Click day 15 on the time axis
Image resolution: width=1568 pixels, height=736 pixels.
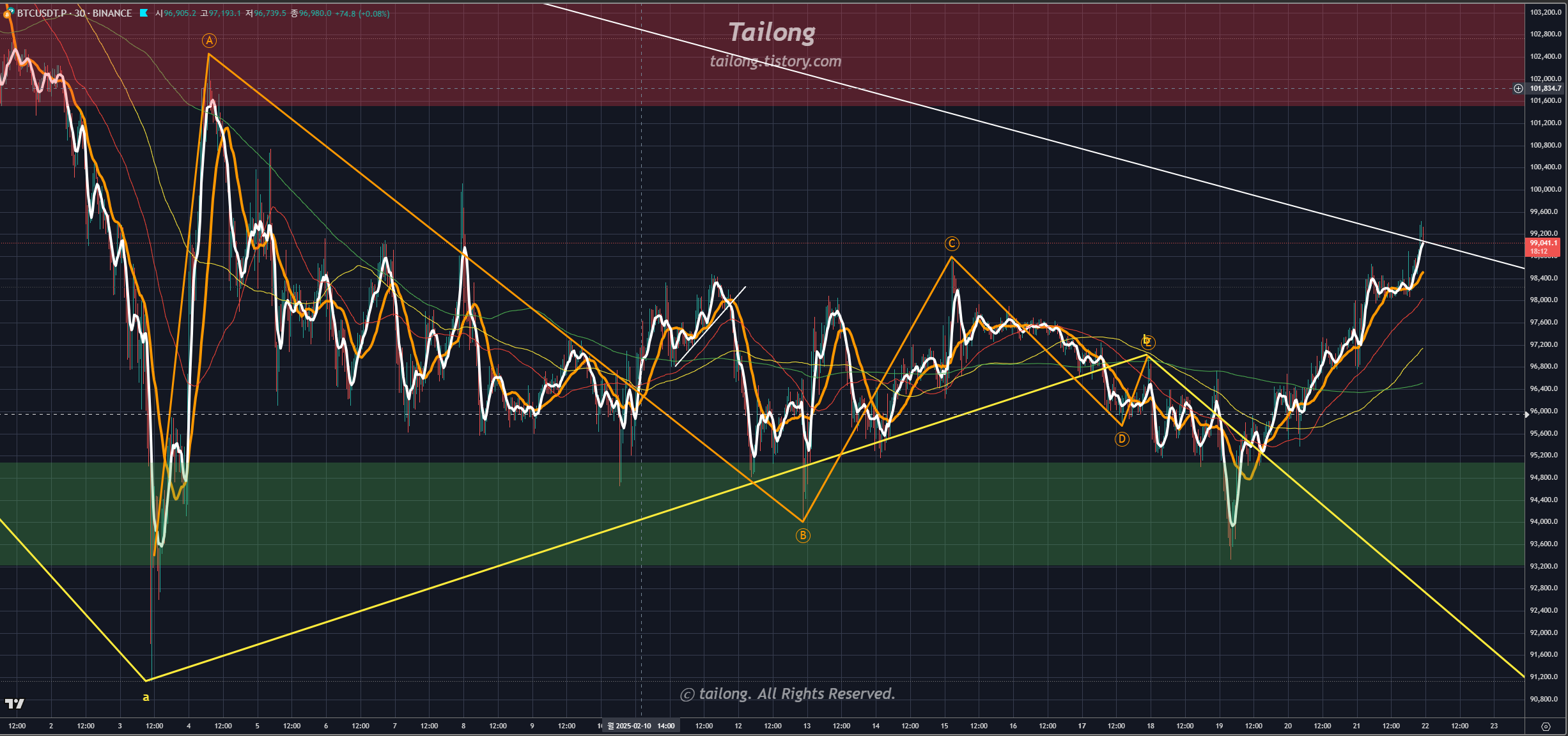click(x=944, y=726)
